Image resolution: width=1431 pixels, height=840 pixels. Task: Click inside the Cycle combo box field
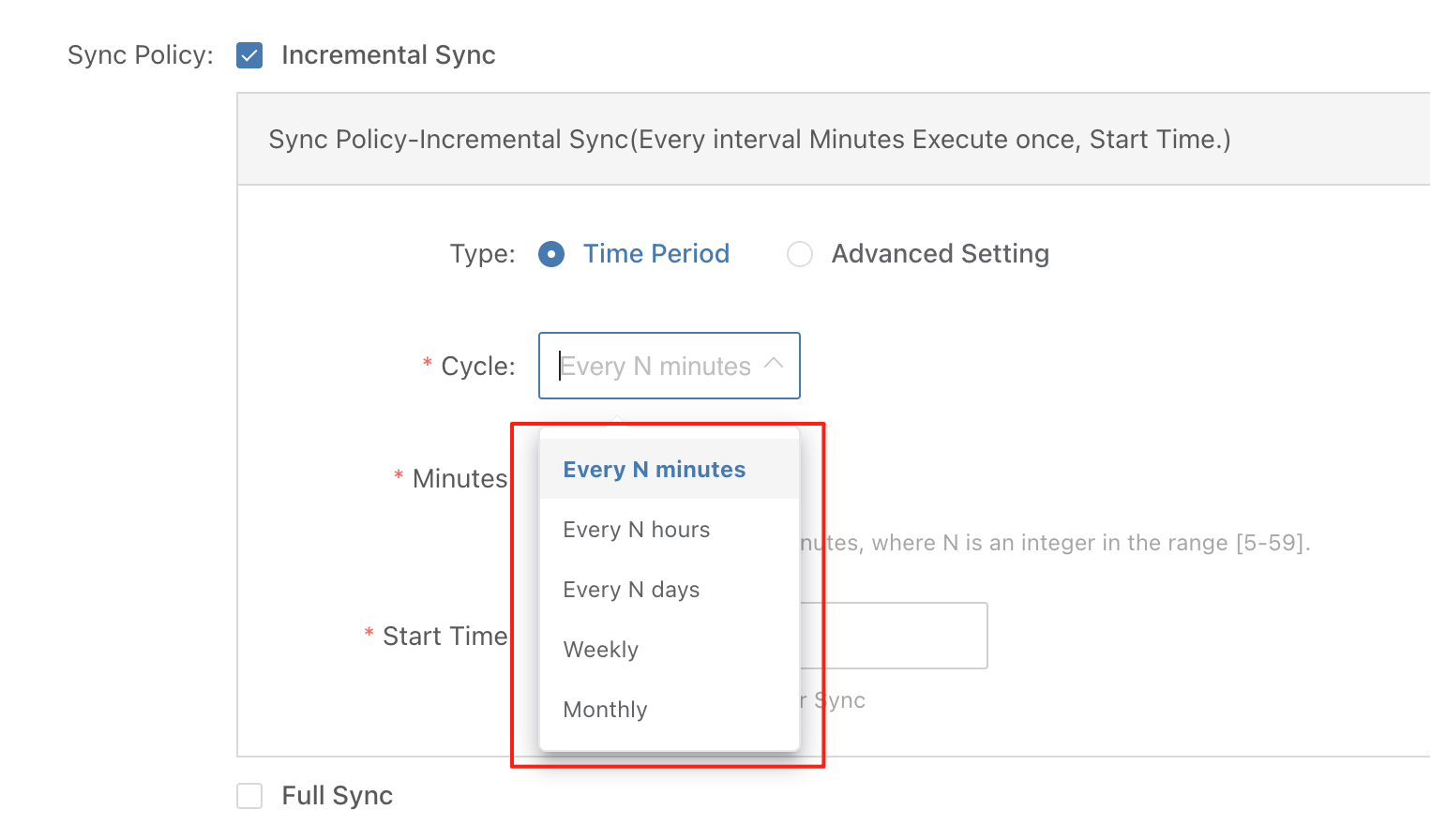[x=656, y=366]
